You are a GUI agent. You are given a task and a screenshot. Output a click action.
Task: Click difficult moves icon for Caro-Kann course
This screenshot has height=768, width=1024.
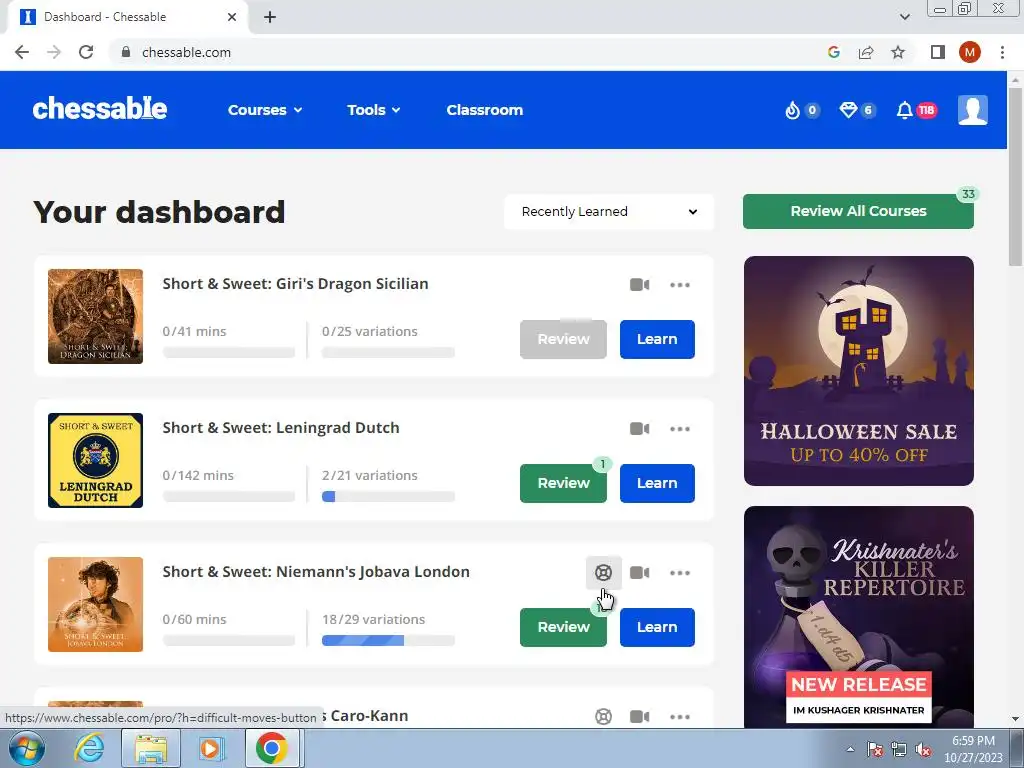[603, 716]
